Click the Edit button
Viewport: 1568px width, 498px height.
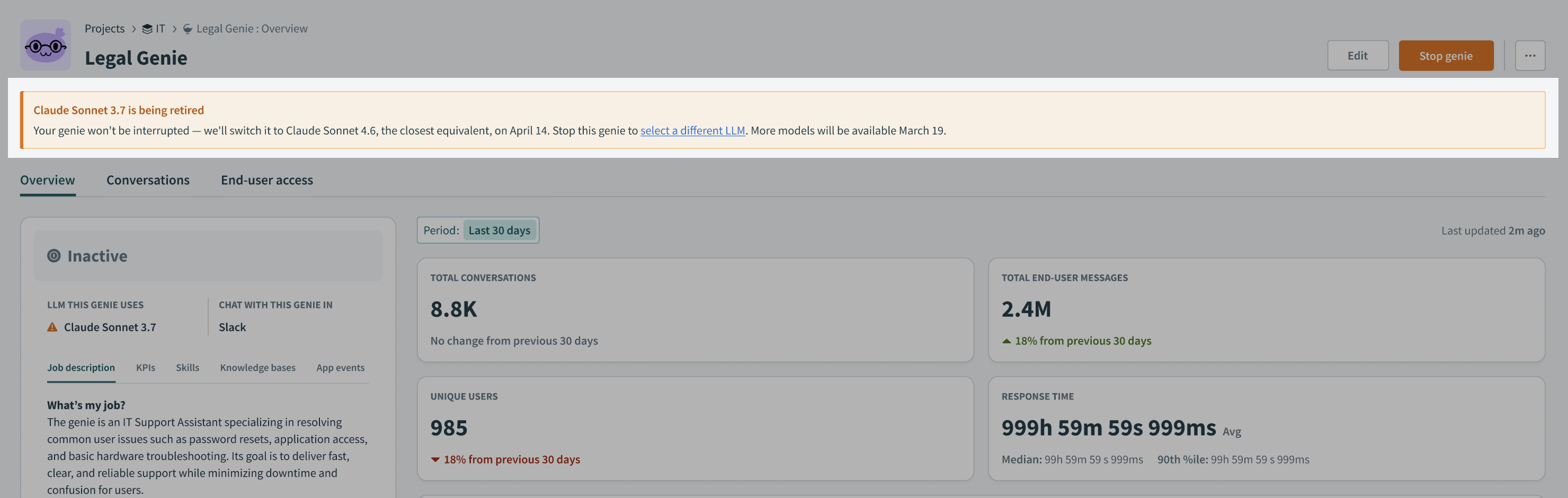(1357, 56)
